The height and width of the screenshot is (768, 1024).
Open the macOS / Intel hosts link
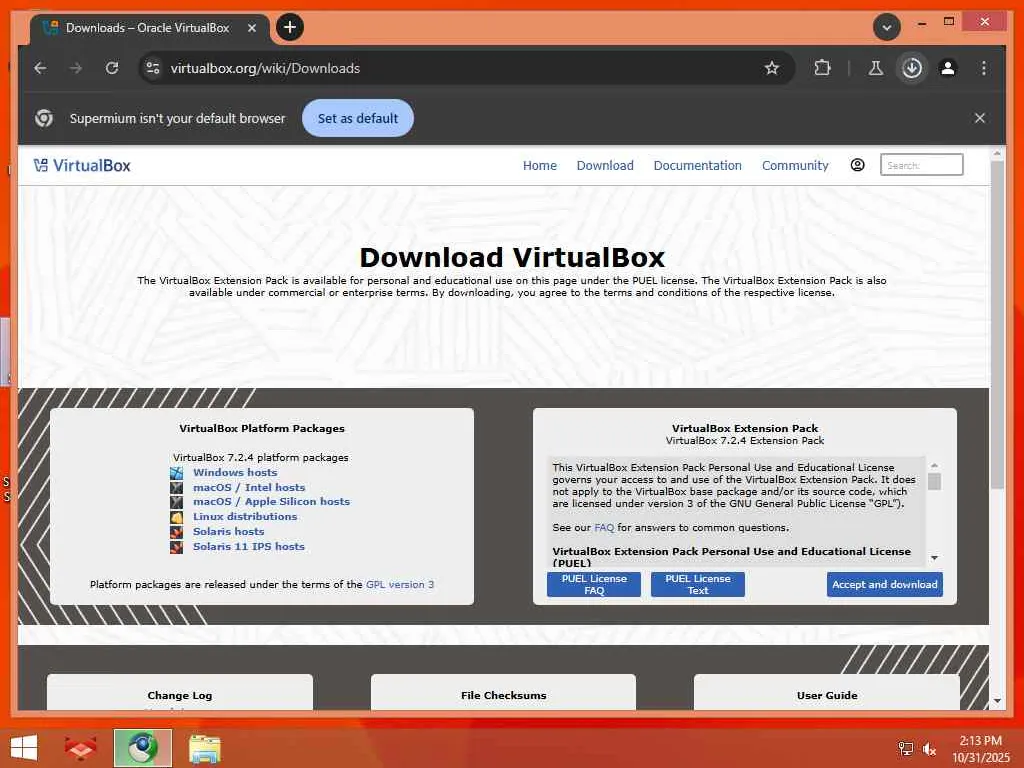(x=249, y=487)
